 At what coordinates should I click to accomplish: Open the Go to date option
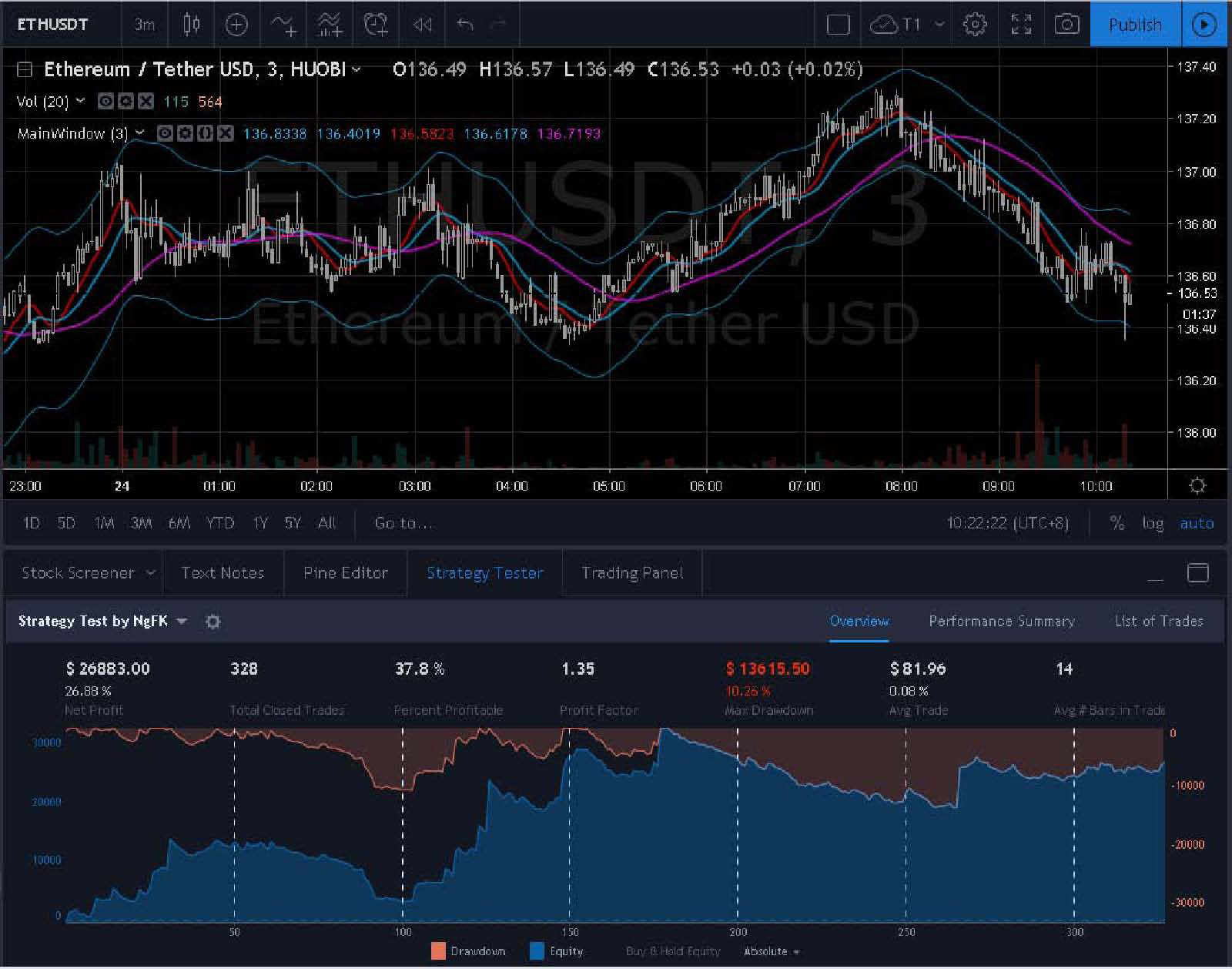tap(403, 523)
